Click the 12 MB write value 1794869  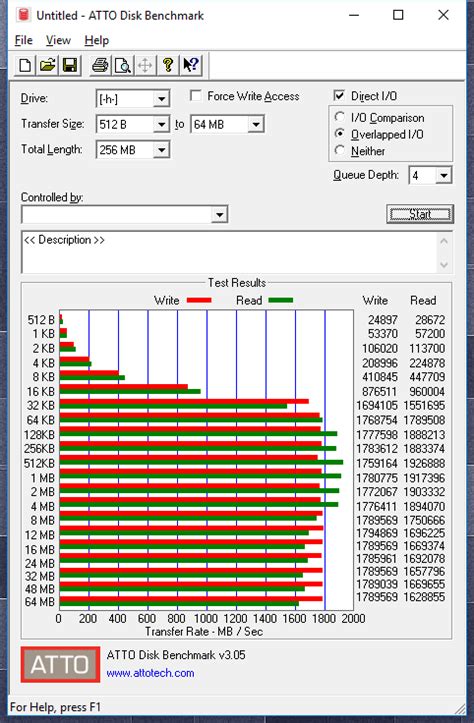377,533
